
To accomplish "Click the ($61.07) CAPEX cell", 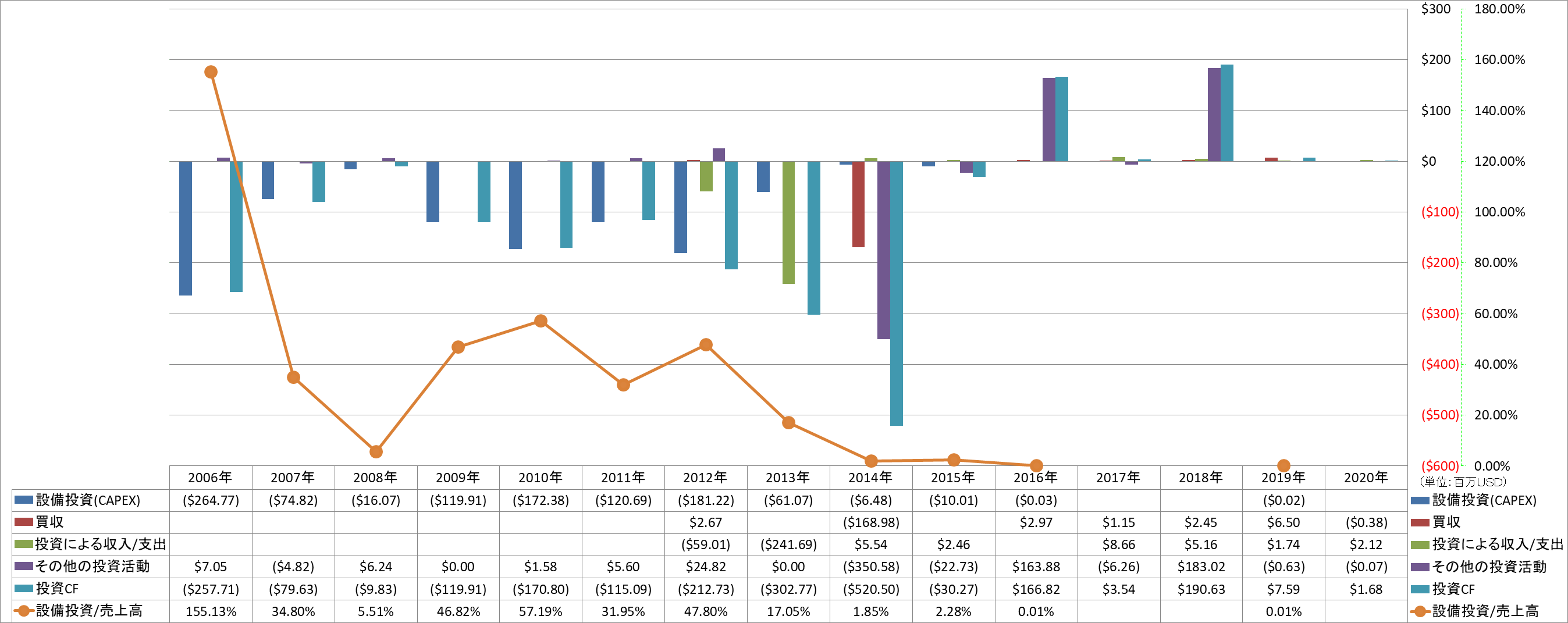I will pyautogui.click(x=788, y=500).
